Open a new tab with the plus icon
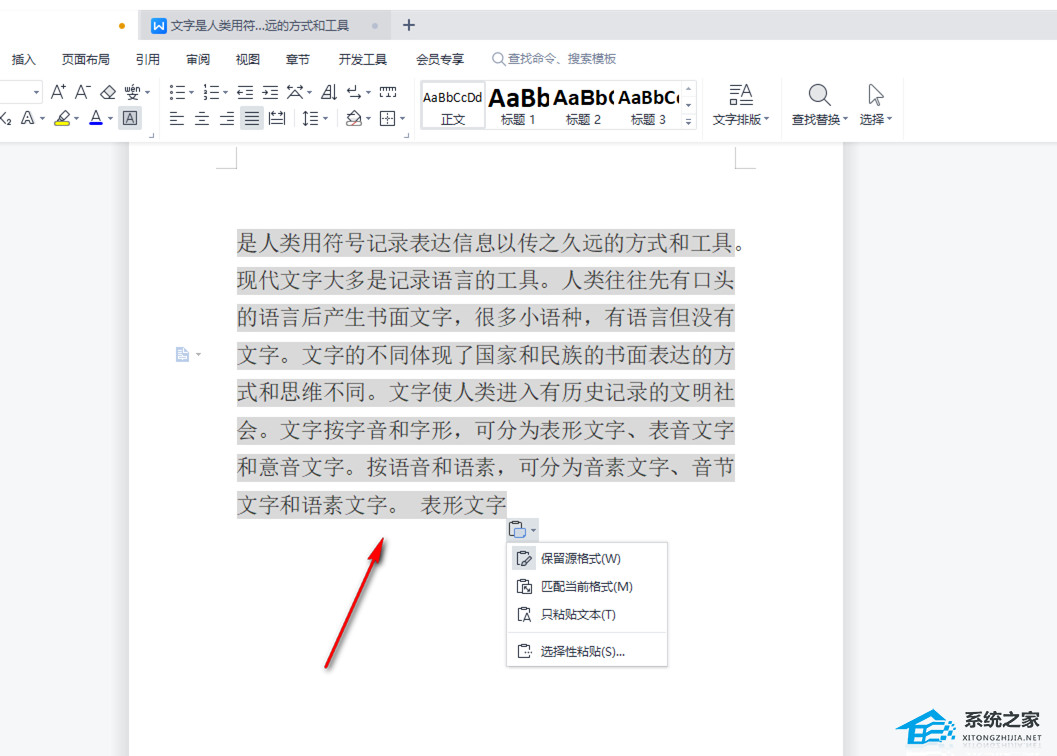 click(409, 25)
